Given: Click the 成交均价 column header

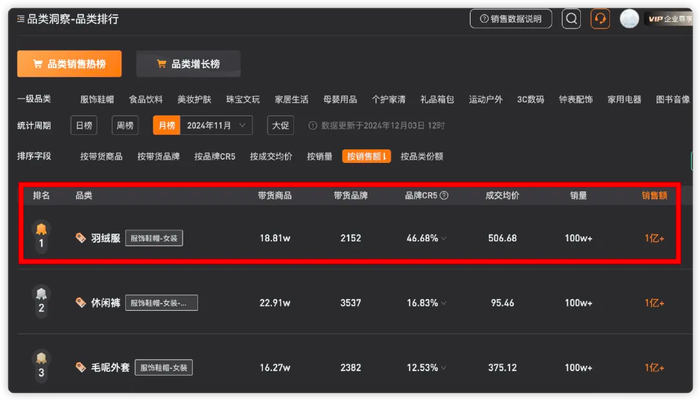Looking at the screenshot, I should coord(502,196).
